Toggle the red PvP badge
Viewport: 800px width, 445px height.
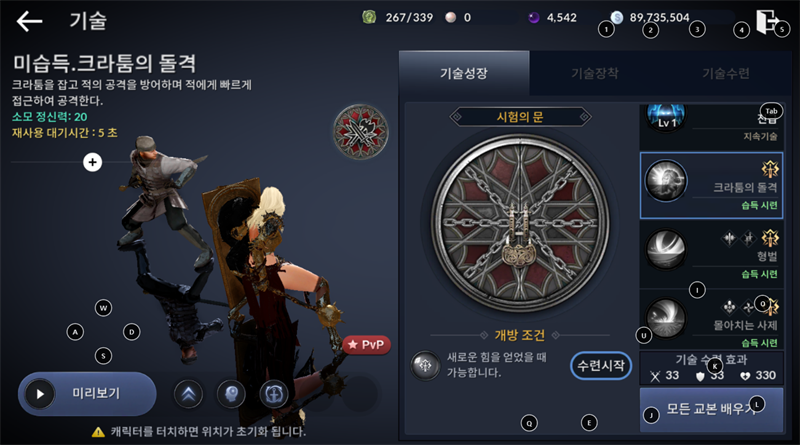tap(367, 345)
